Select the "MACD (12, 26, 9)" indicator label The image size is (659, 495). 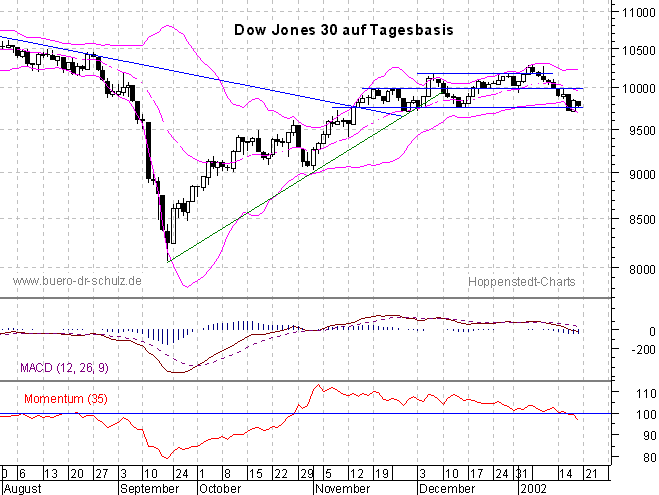pos(64,368)
